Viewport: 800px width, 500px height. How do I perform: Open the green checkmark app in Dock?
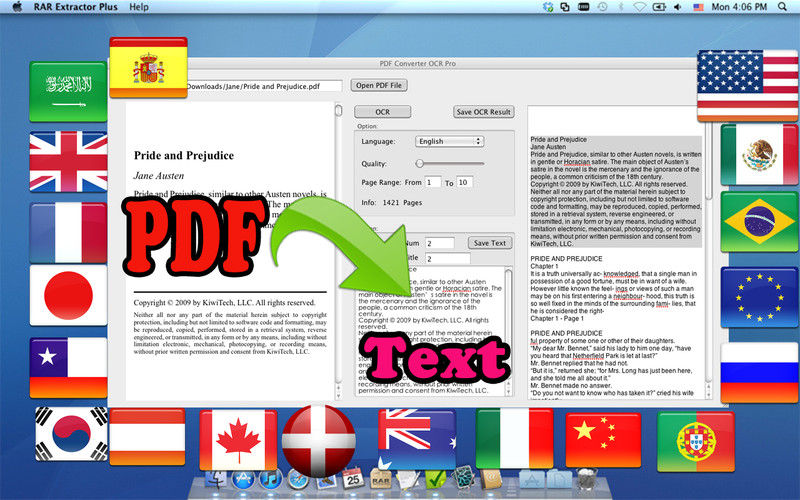pos(436,480)
